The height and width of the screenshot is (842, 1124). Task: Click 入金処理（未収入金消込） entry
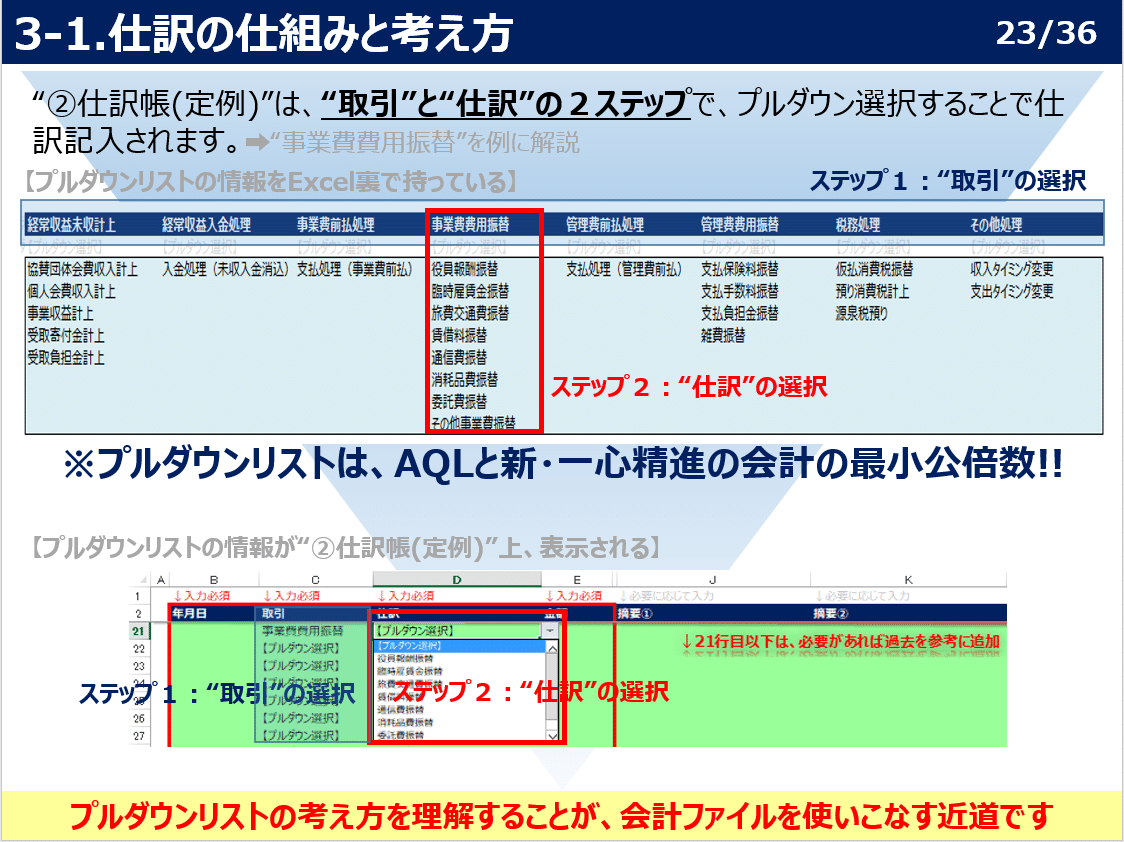click(225, 269)
